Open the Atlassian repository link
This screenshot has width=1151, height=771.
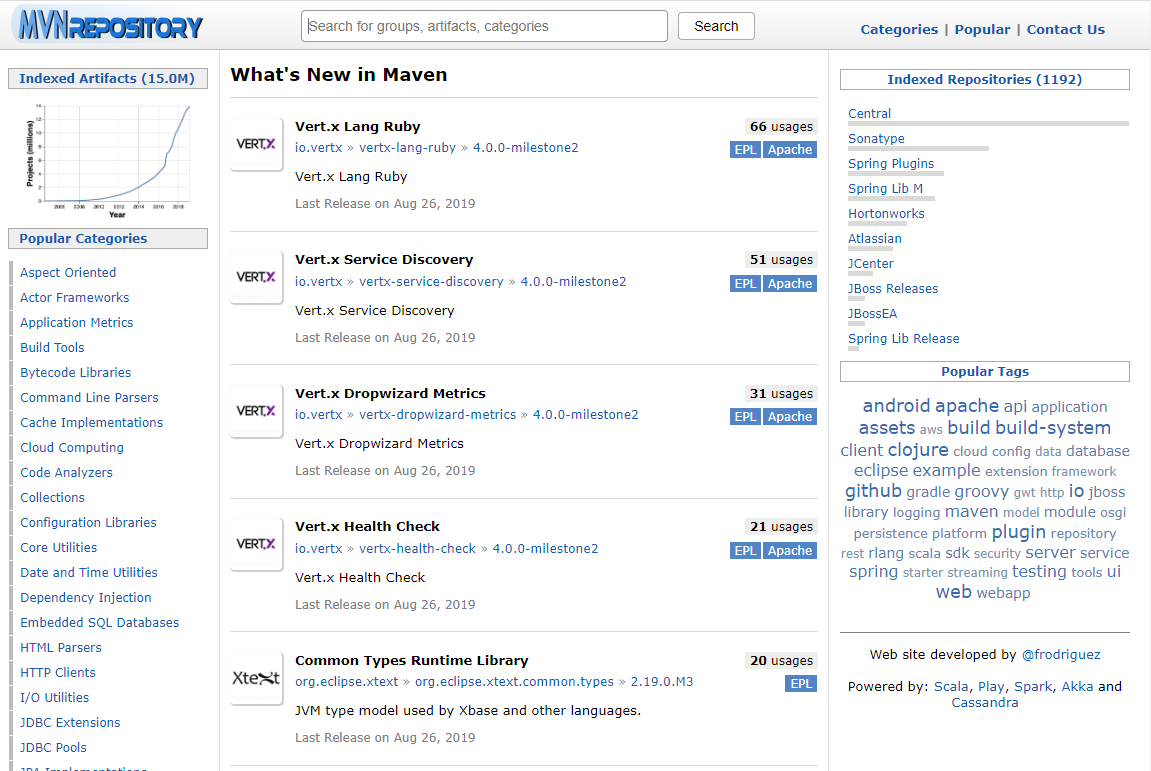click(x=874, y=239)
